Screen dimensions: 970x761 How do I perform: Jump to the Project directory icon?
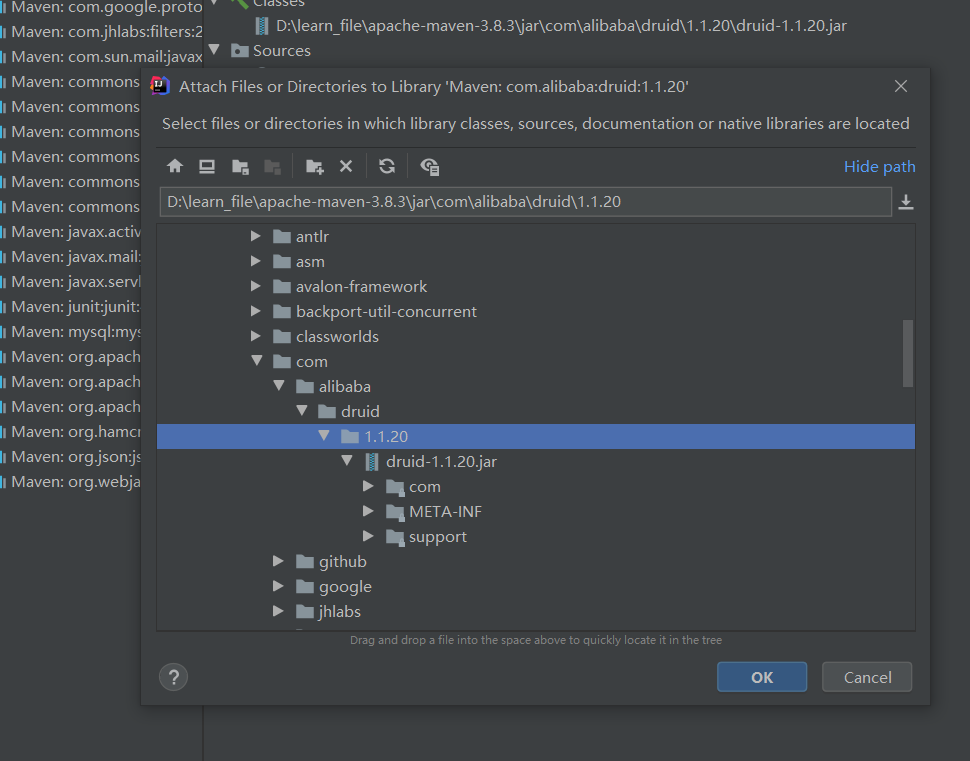click(x=240, y=166)
